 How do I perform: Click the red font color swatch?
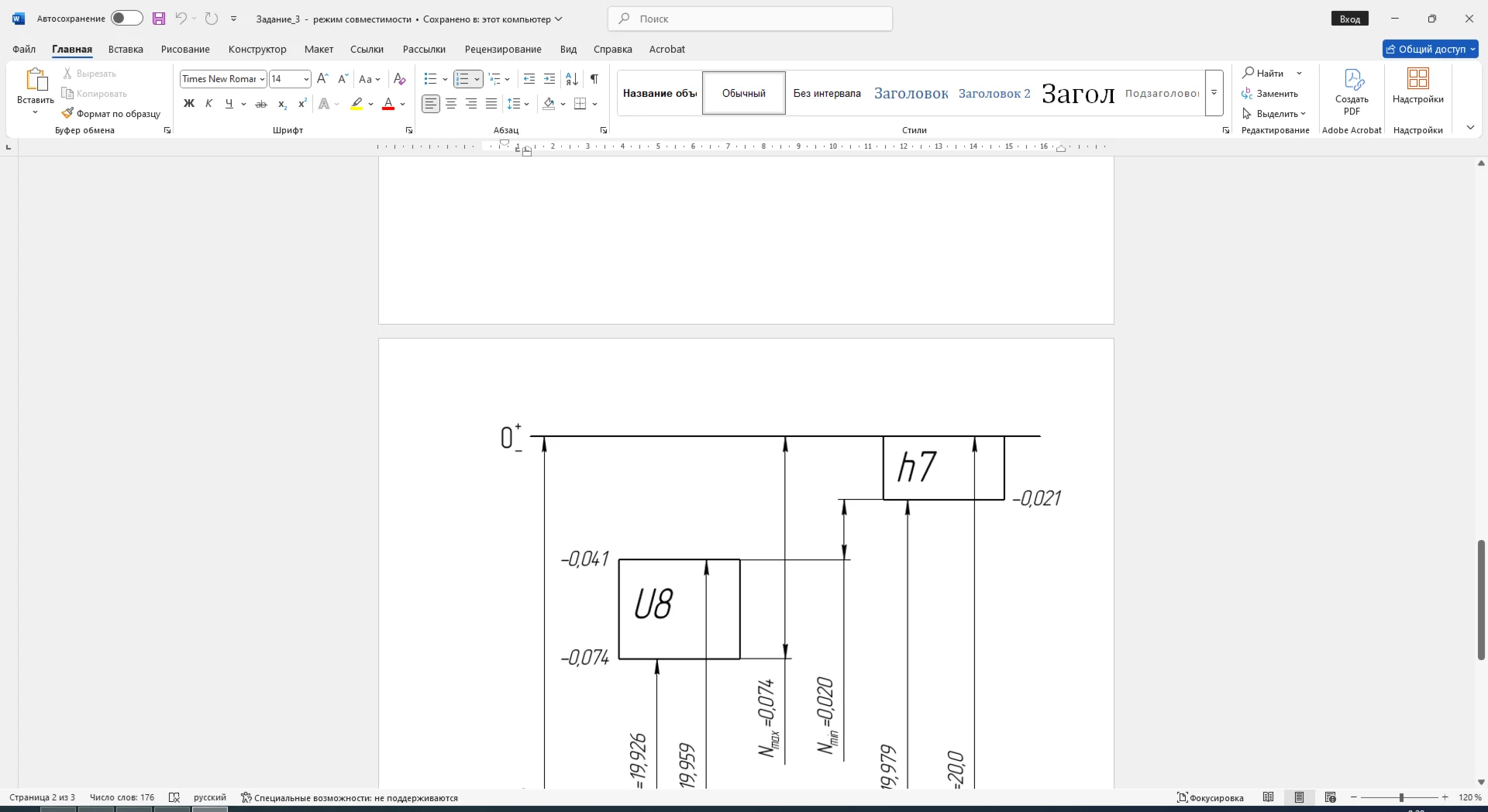pos(388,104)
